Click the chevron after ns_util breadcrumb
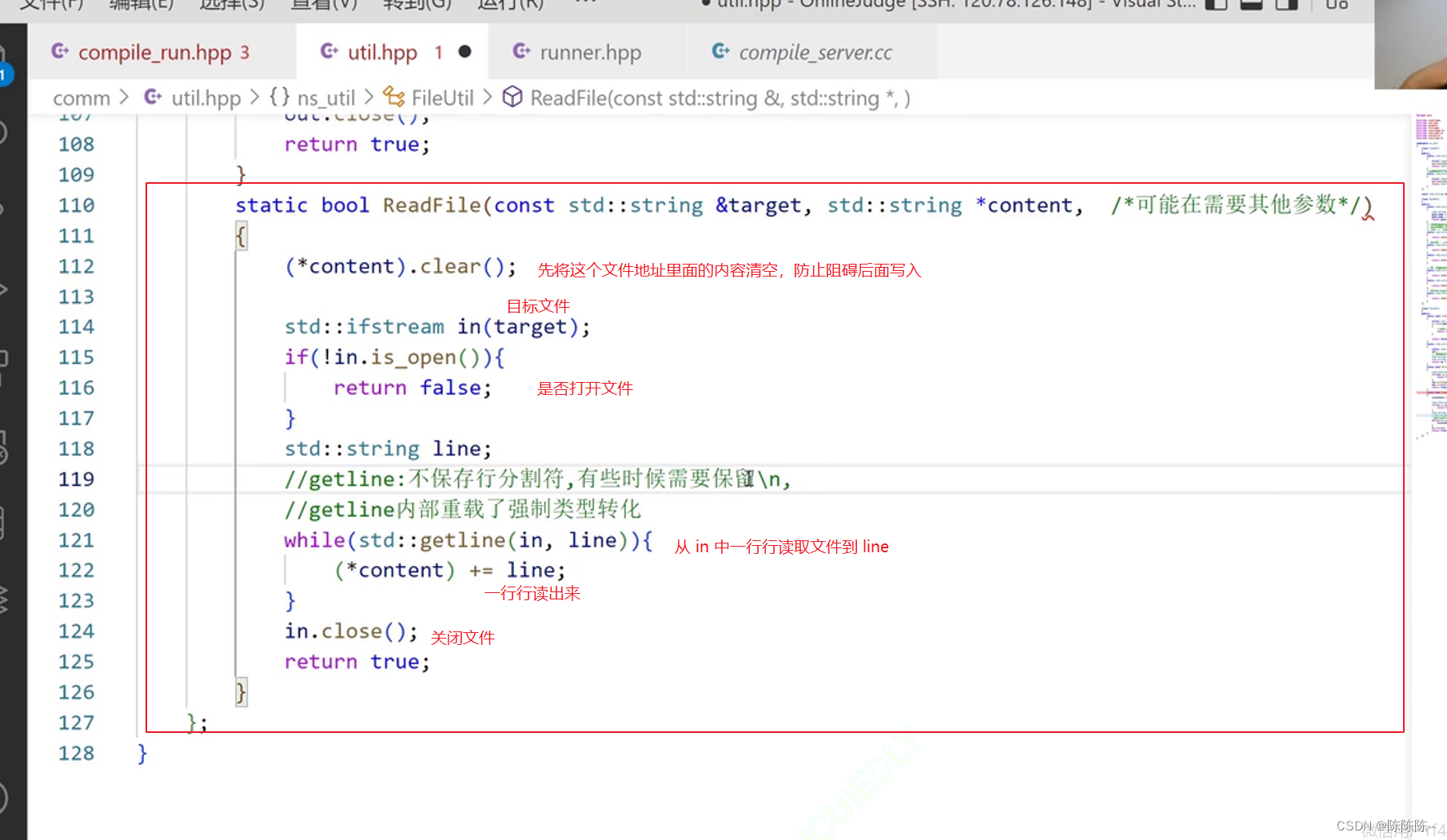 click(x=369, y=98)
